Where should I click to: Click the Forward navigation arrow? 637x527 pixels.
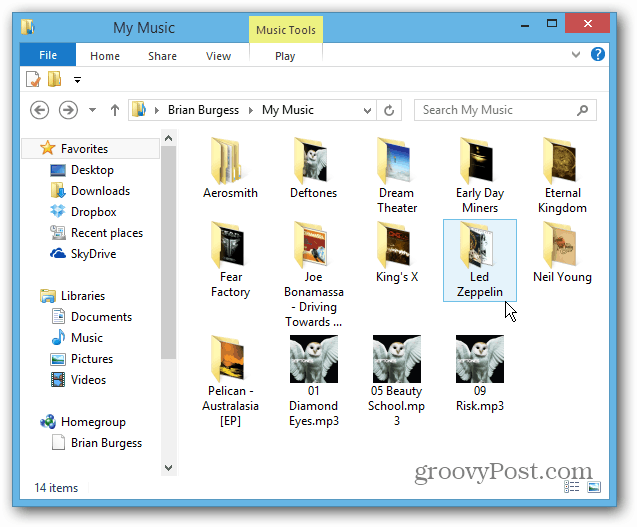point(68,110)
